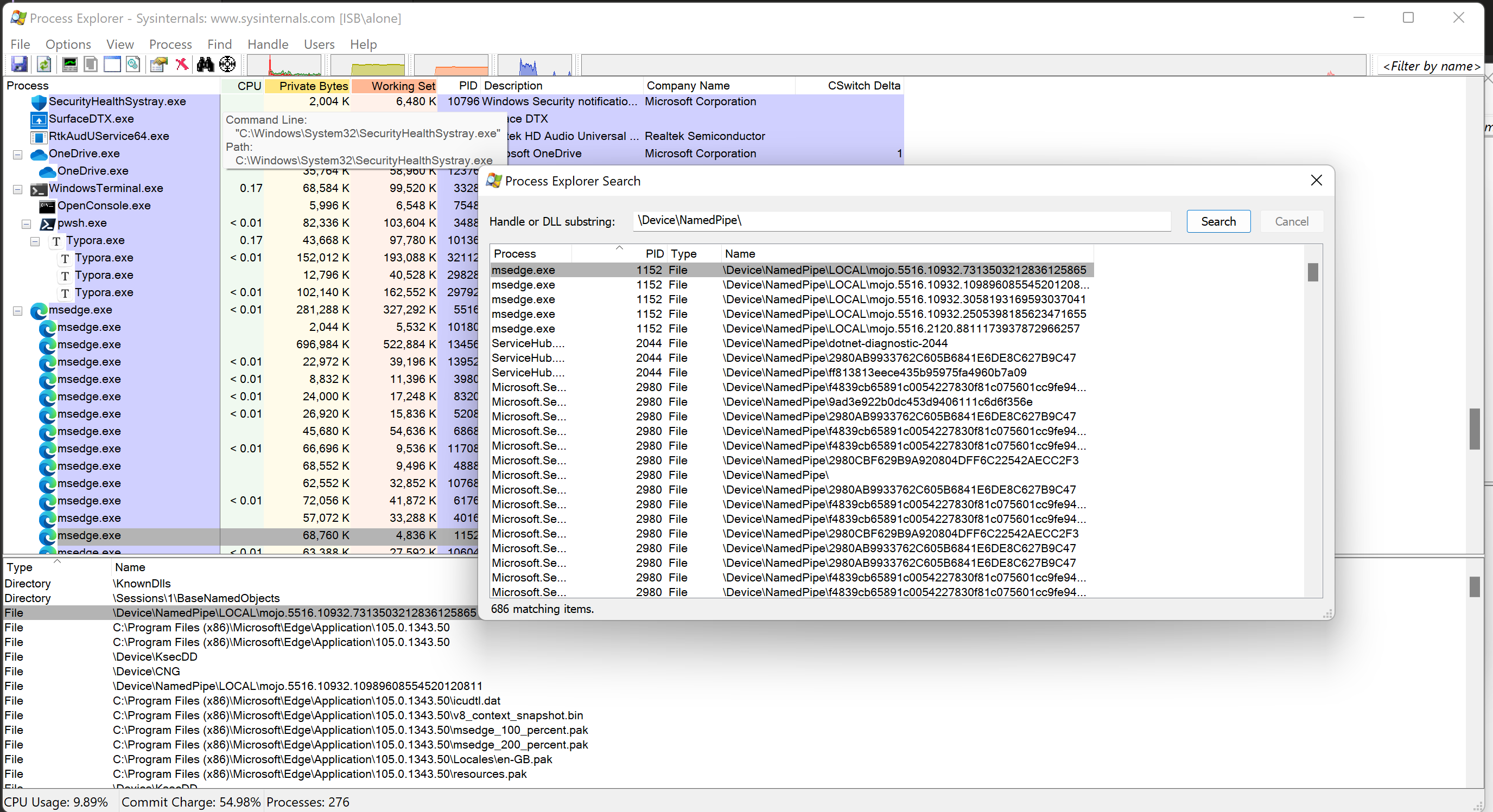This screenshot has height=812, width=1493.
Task: Select the WindowsTerminal.exe process icon
Action: [38, 189]
